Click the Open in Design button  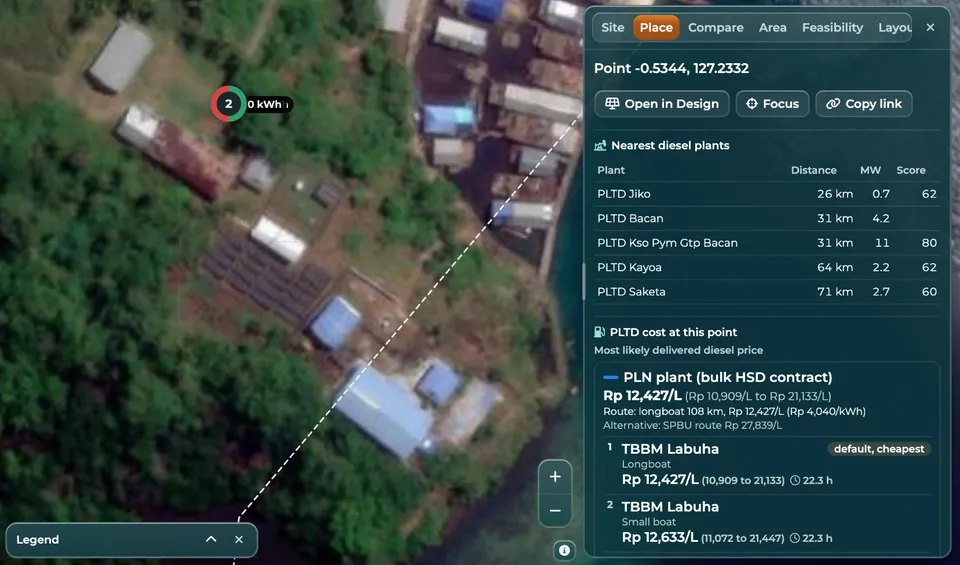(662, 104)
